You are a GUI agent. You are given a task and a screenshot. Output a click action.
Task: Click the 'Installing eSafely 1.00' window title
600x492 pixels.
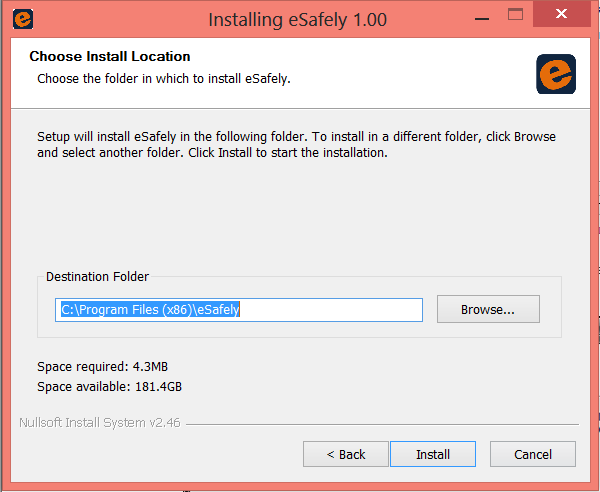tap(298, 20)
